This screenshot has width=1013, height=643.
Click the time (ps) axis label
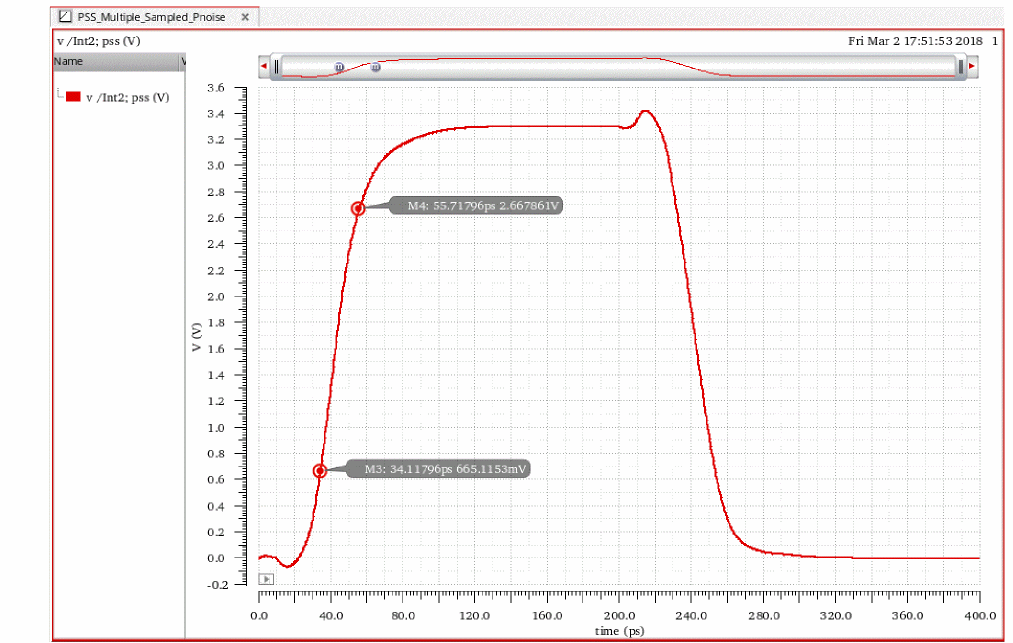(618, 631)
